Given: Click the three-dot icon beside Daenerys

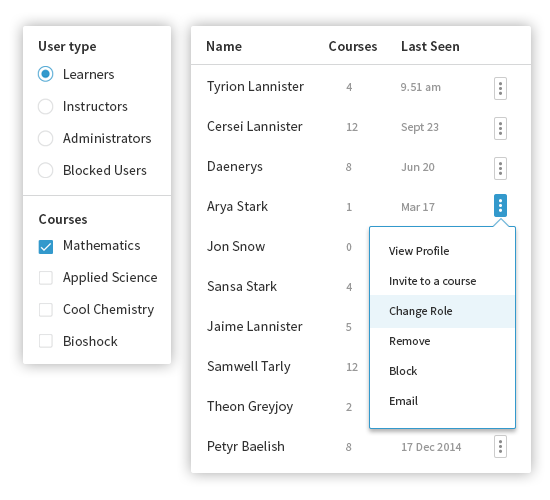Looking at the screenshot, I should click(x=500, y=168).
